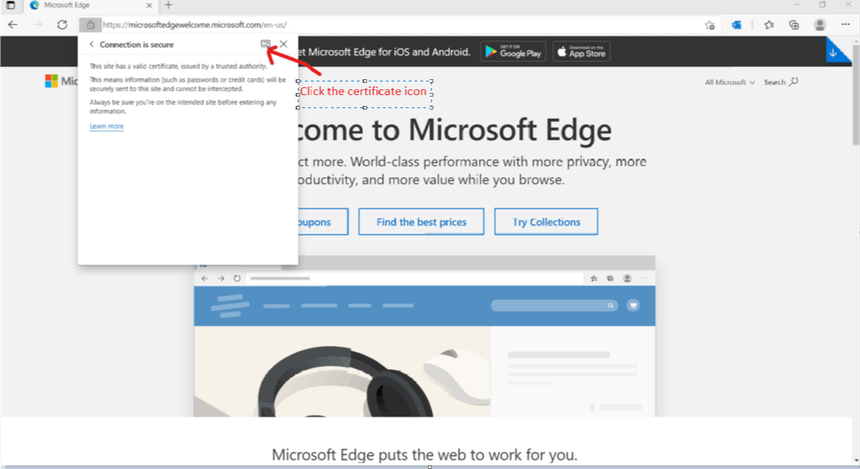
Task: Open the user profile icon
Action: 820,25
